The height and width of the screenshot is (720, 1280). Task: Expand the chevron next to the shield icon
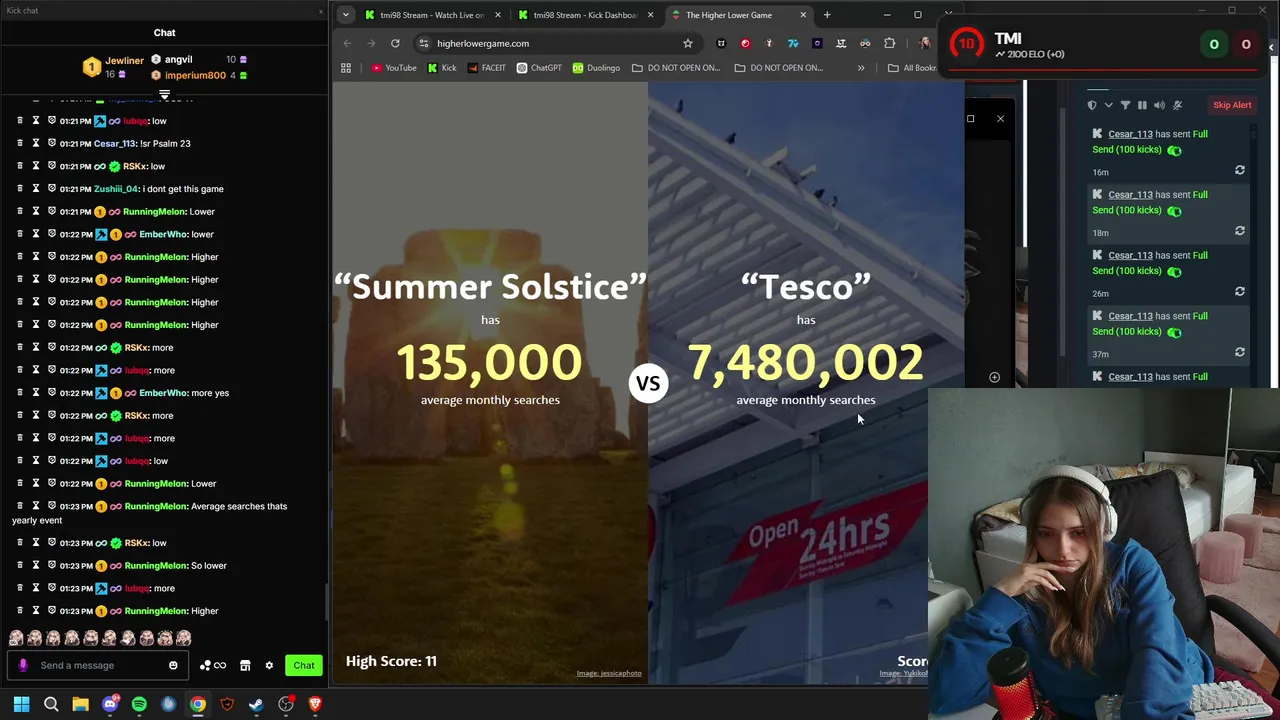point(1108,105)
